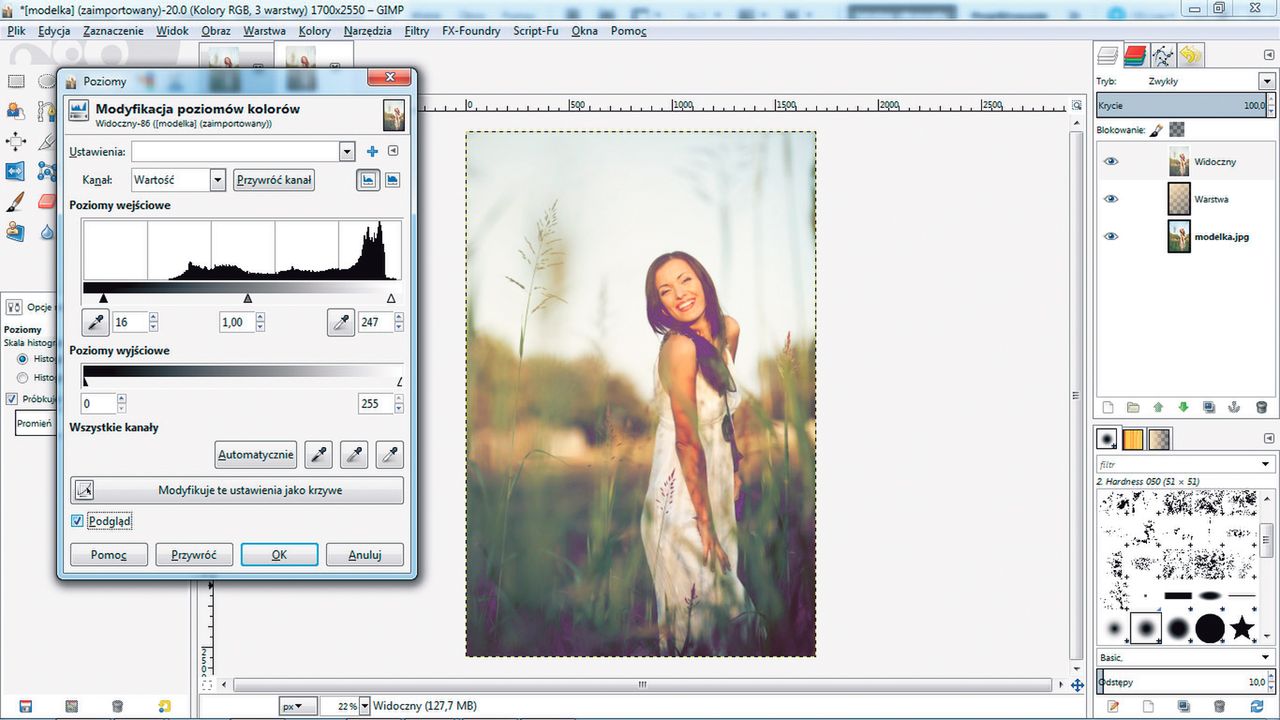Open the Basic brush tag dropdown
Viewport: 1280px width, 720px height.
point(1266,657)
